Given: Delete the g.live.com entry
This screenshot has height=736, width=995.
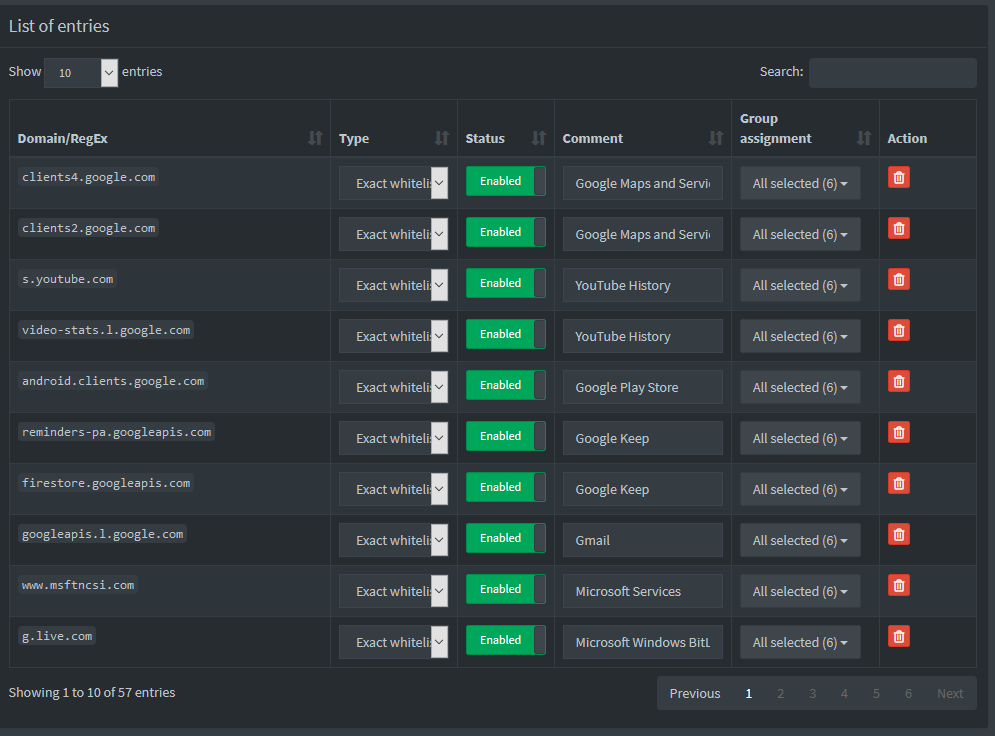Looking at the screenshot, I should coord(899,636).
